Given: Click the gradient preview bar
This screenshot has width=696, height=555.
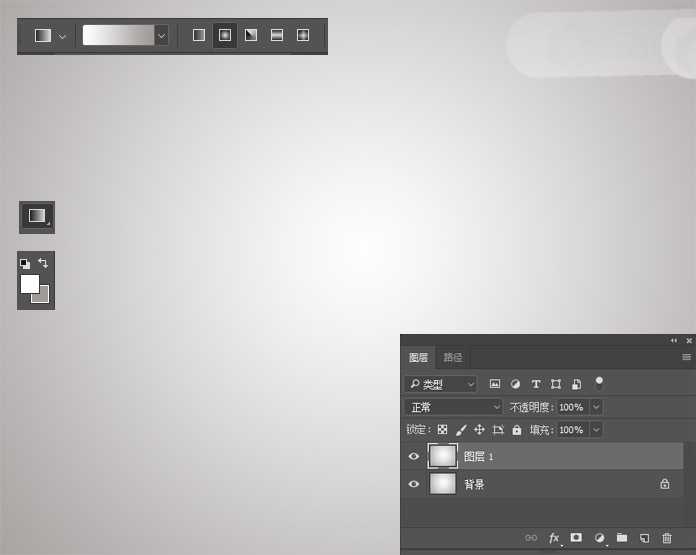Looking at the screenshot, I should point(119,35).
